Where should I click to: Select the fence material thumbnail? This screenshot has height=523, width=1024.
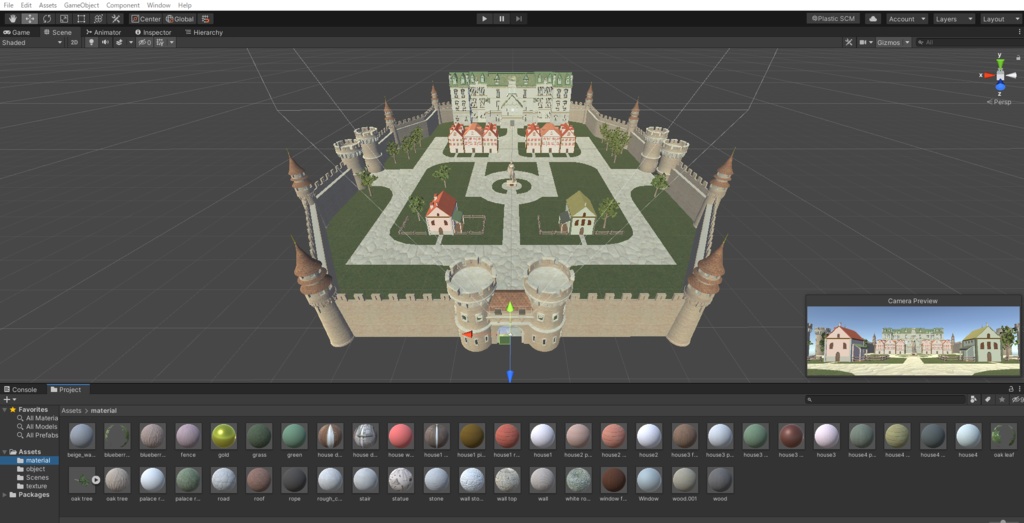[188, 436]
